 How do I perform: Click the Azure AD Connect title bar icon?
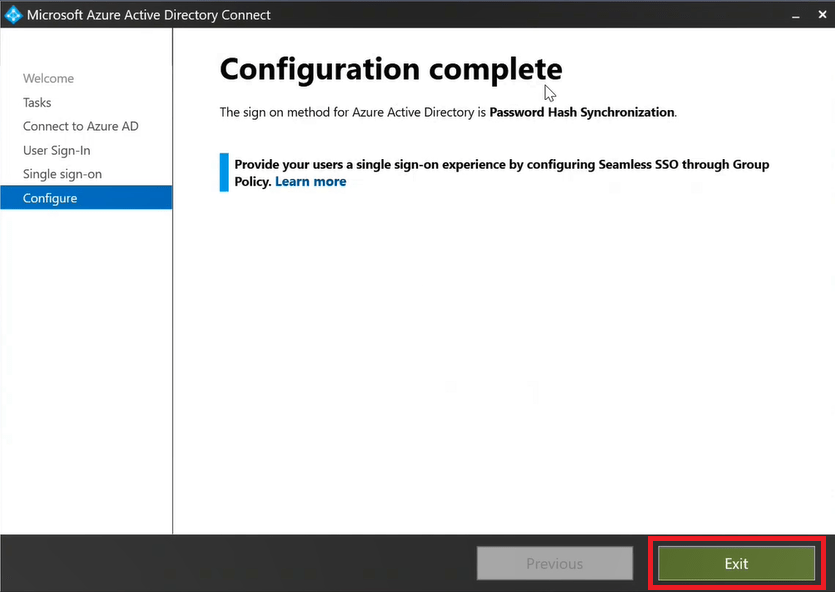(x=13, y=15)
